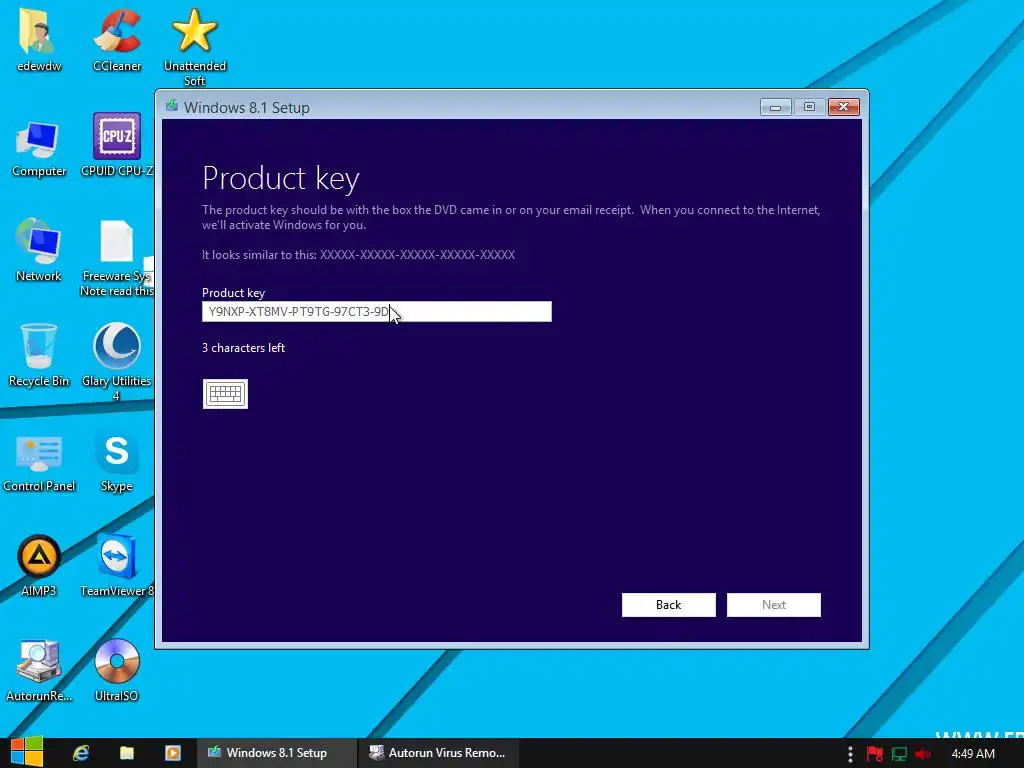Select the Unattended Soft star icon
Image resolution: width=1024 pixels, height=768 pixels.
click(x=195, y=46)
